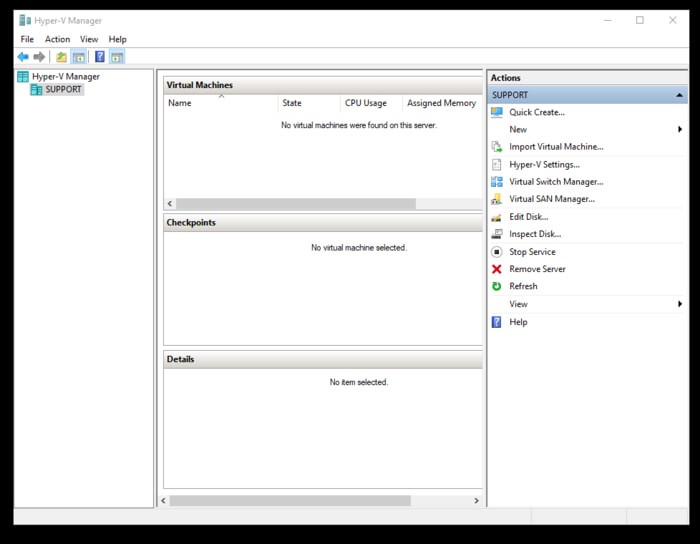Launch Virtual SAN Manager action
Image resolution: width=700 pixels, height=544 pixels.
click(552, 199)
